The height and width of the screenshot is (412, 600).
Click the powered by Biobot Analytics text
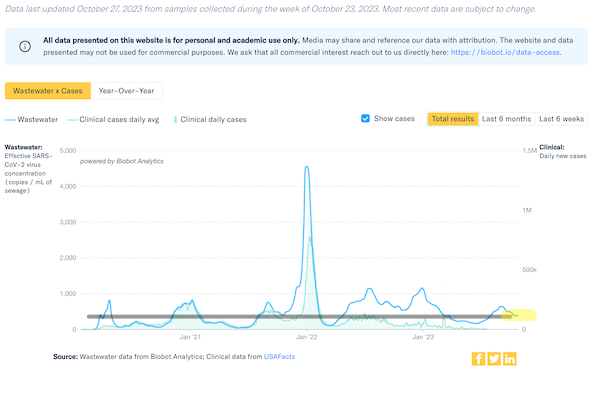point(121,160)
